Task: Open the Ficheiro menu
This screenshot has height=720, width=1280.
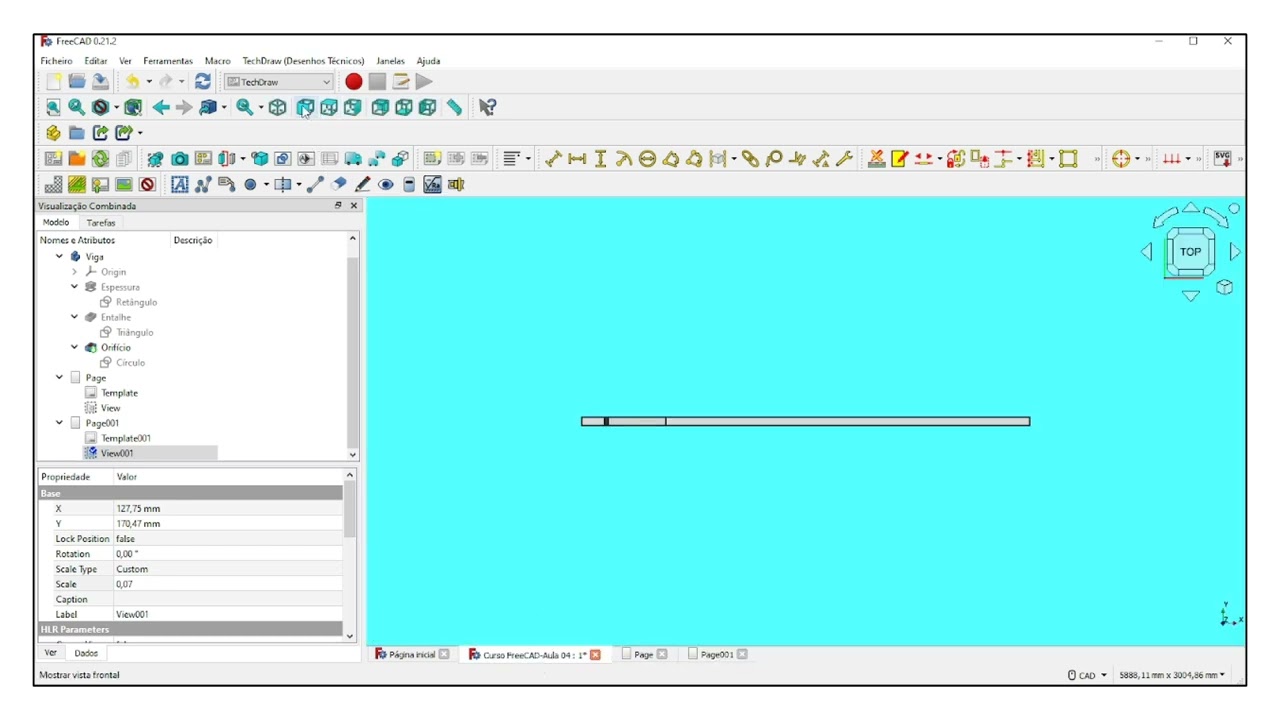Action: point(56,61)
